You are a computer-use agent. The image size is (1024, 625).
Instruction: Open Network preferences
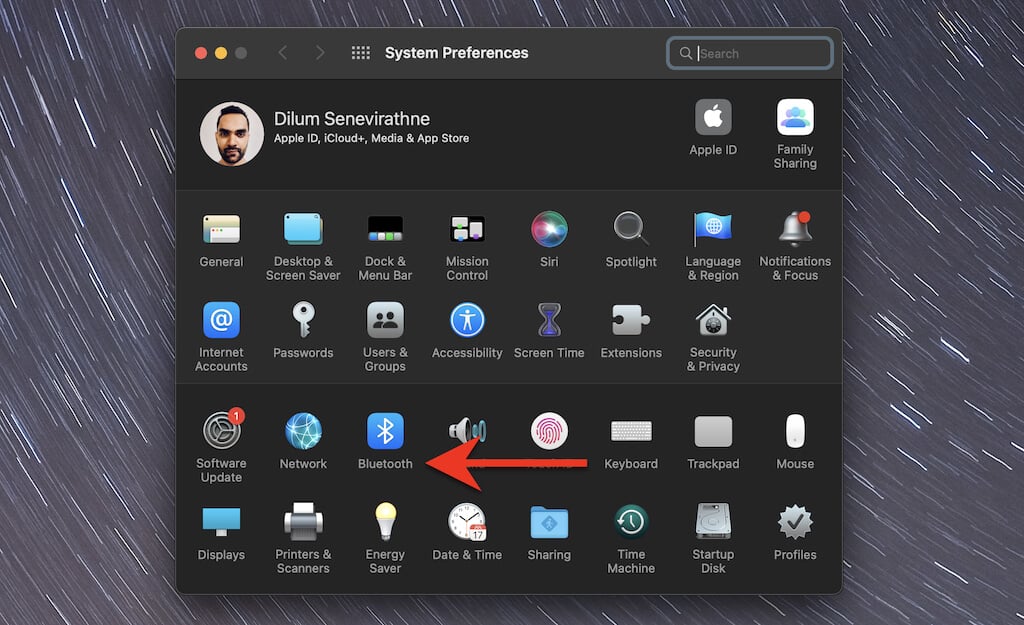[303, 431]
